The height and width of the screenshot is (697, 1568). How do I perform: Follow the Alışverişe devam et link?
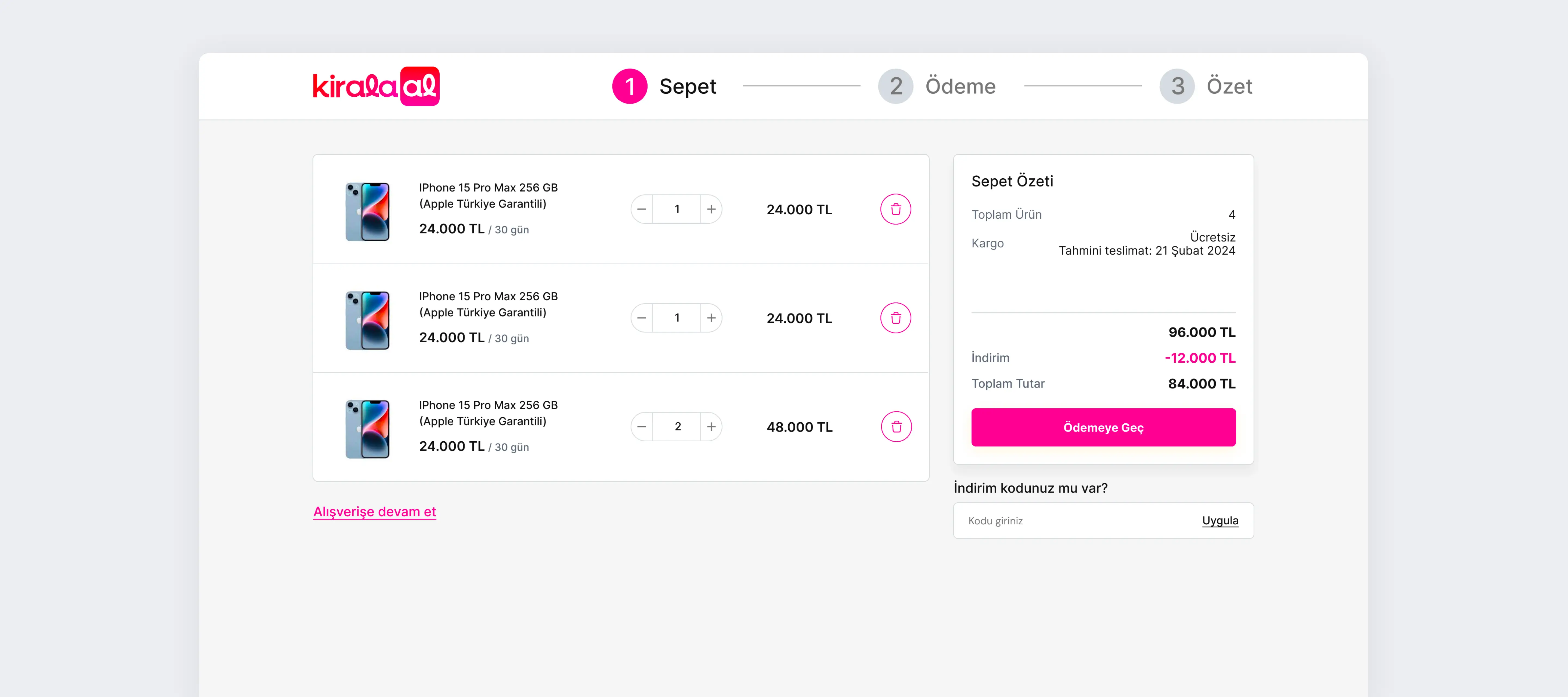(x=374, y=512)
